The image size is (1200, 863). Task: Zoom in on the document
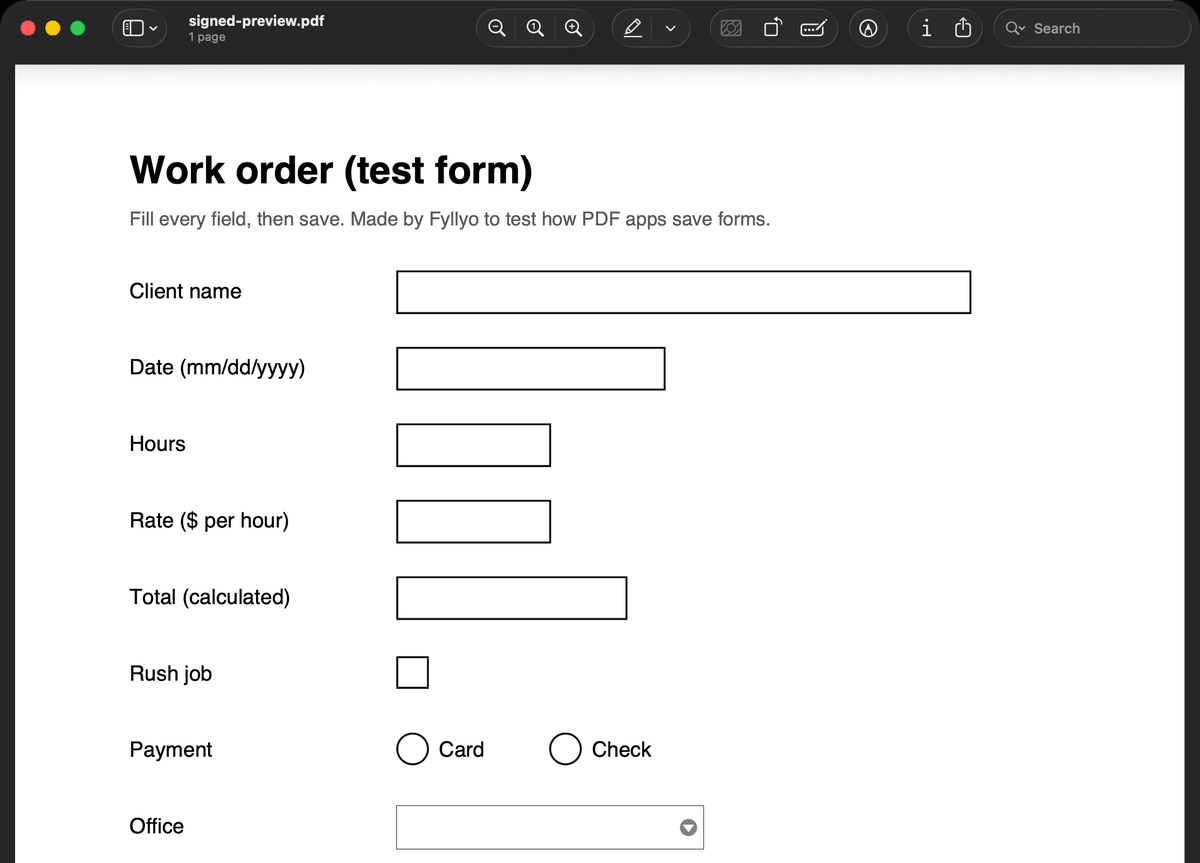[573, 29]
